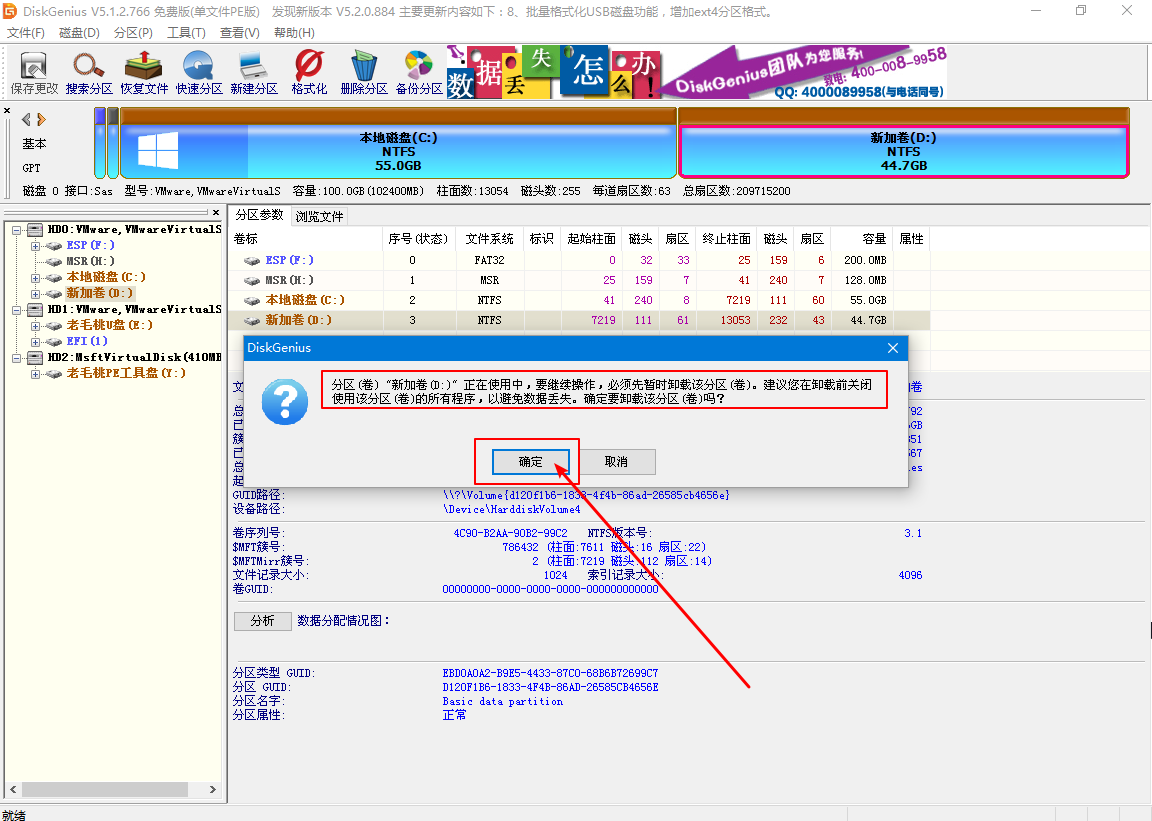Click the HD1 hard disk icon in the tree
This screenshot has height=821, width=1152.
coord(35,310)
